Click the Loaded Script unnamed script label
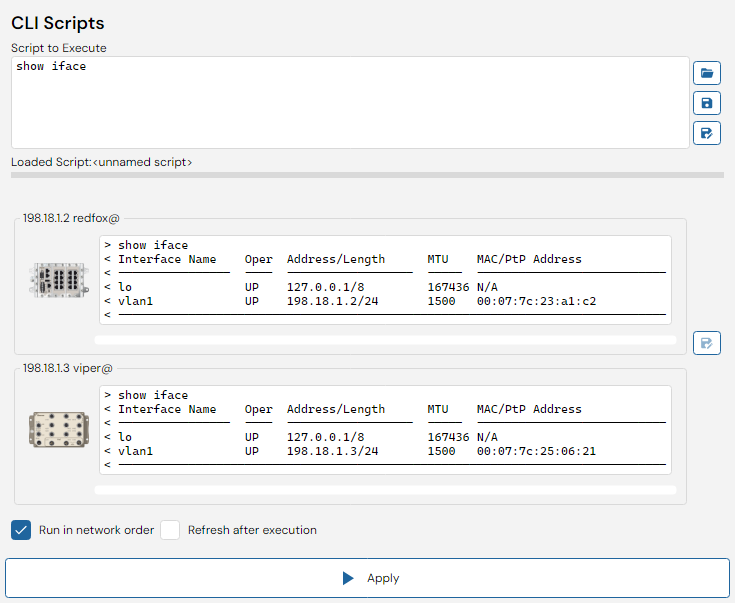This screenshot has width=735, height=603. (102, 162)
